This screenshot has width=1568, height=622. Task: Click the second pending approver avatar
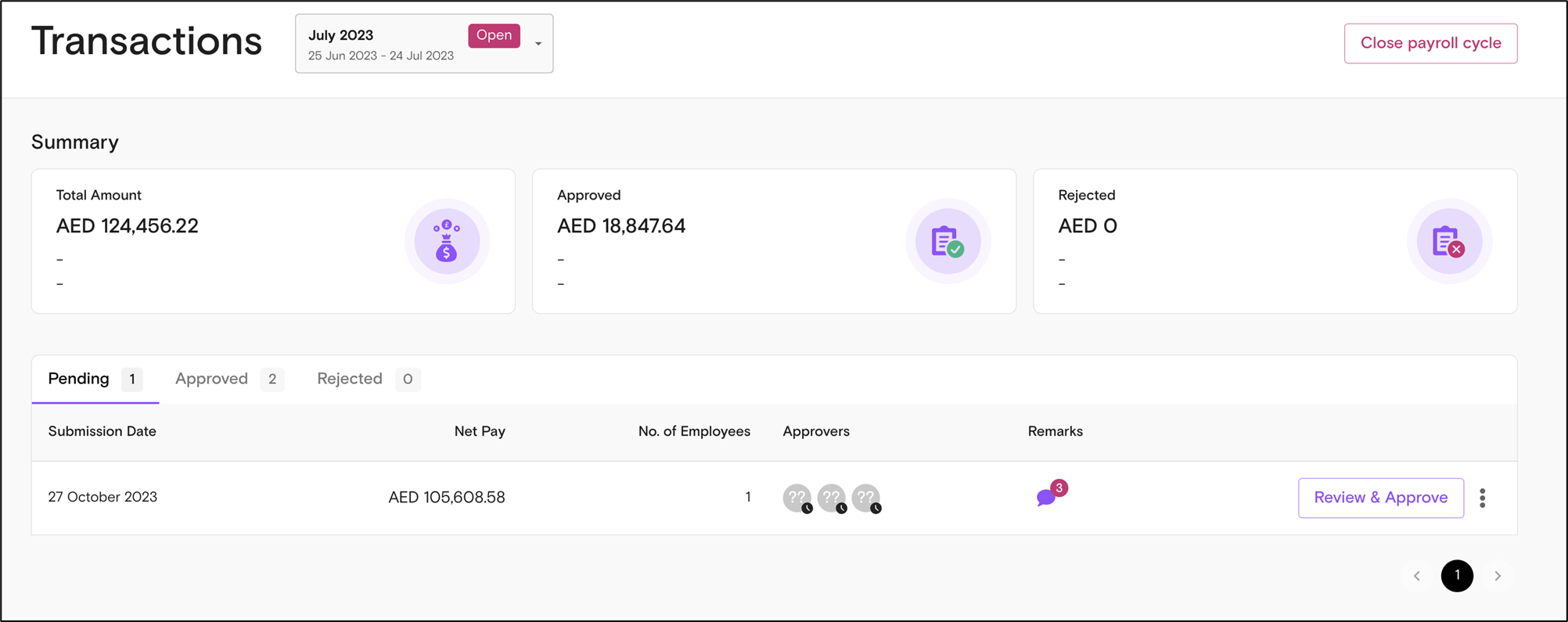[832, 498]
